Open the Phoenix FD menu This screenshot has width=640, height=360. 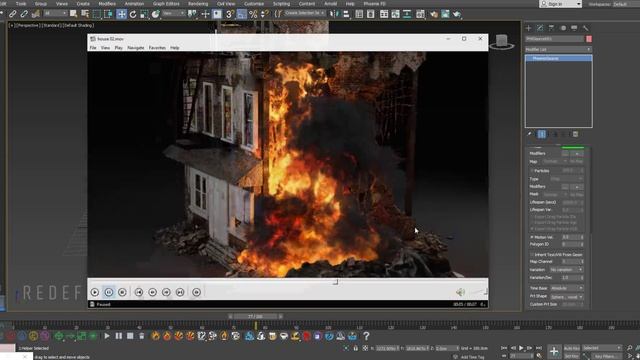[374, 4]
